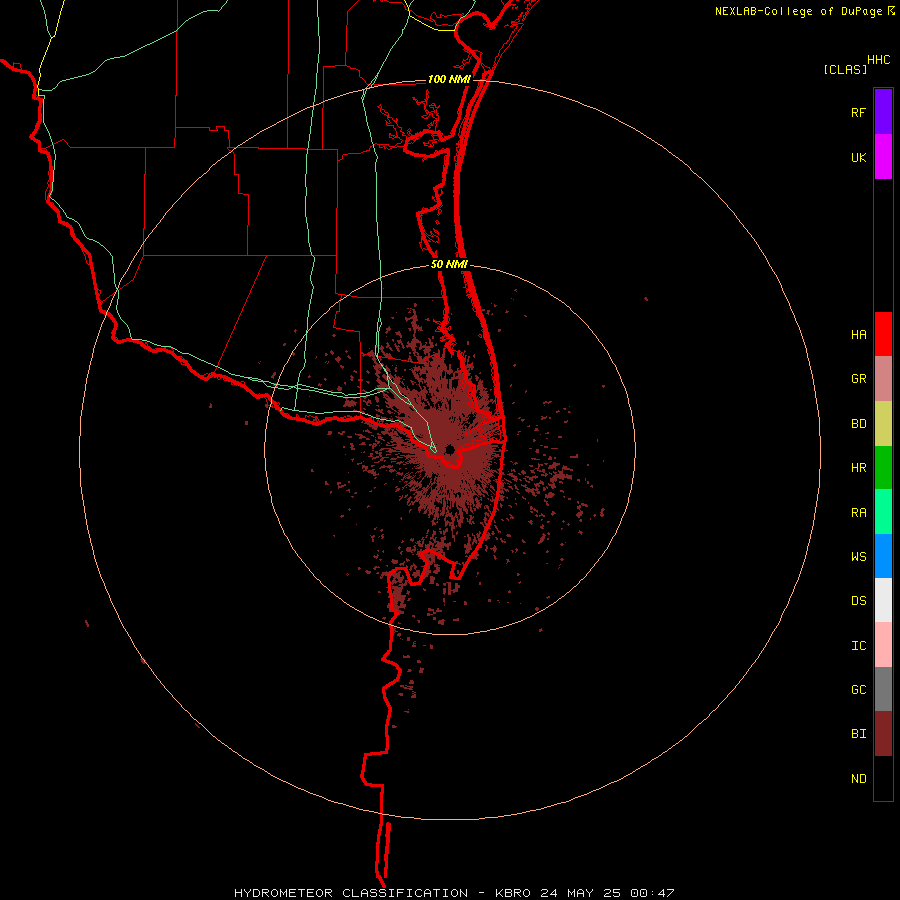Click the IC pink color swatch
Image resolution: width=900 pixels, height=900 pixels.
pos(883,645)
